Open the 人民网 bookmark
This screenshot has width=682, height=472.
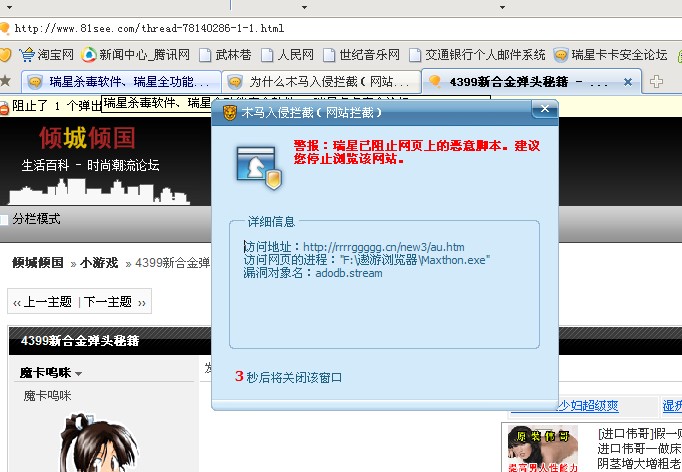(296, 55)
